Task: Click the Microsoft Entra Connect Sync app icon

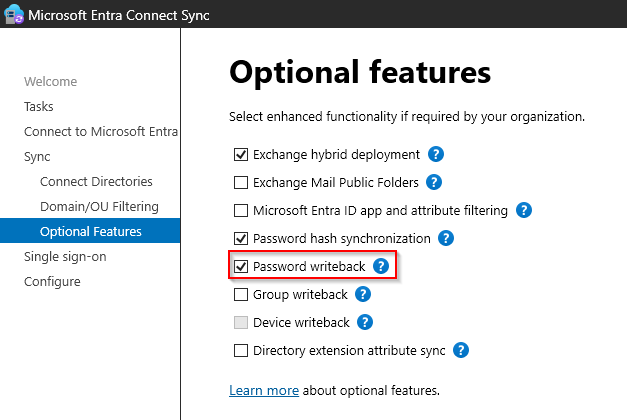Action: [x=13, y=14]
